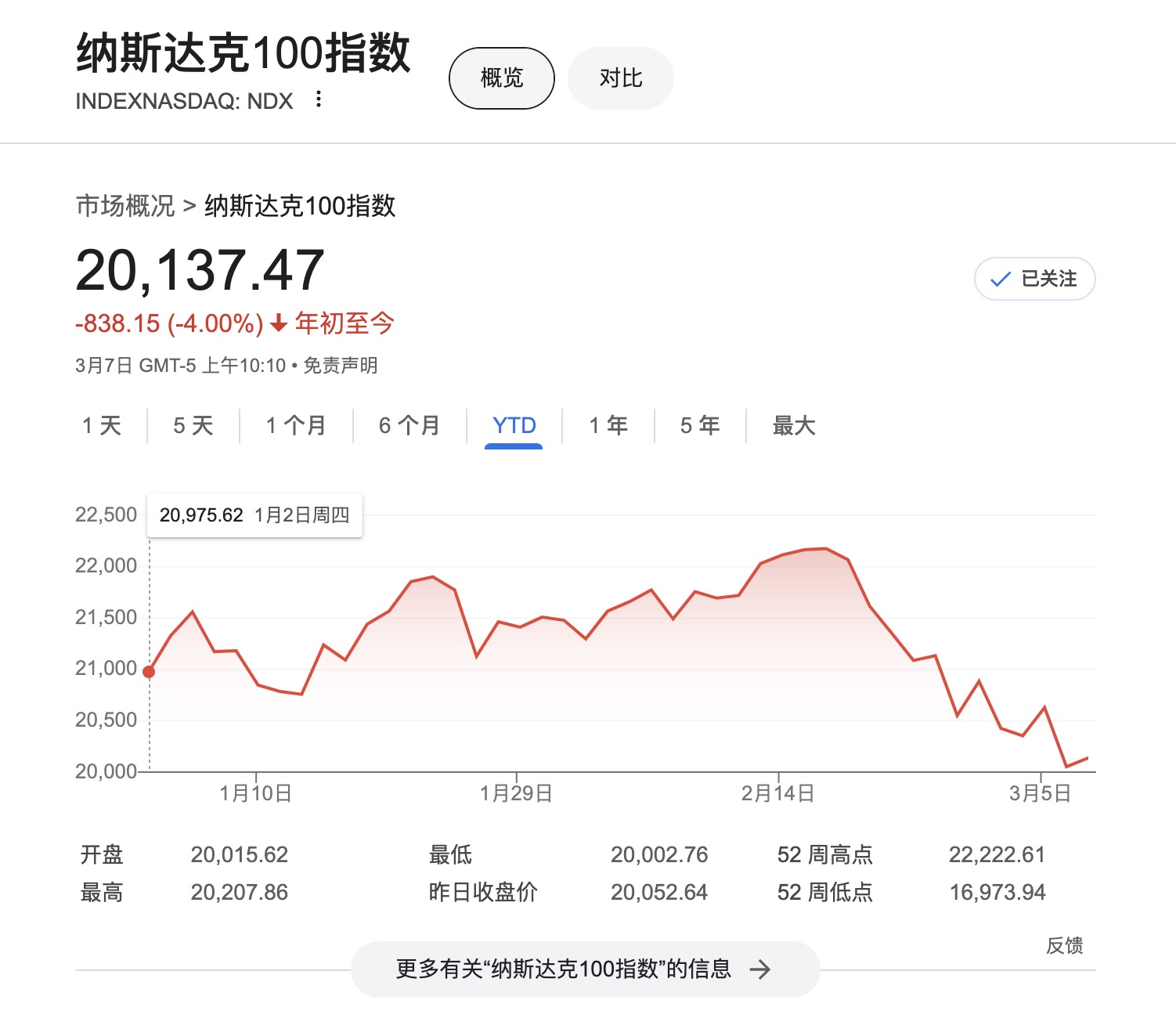Click the 最高 value 20,207.86

point(240,892)
